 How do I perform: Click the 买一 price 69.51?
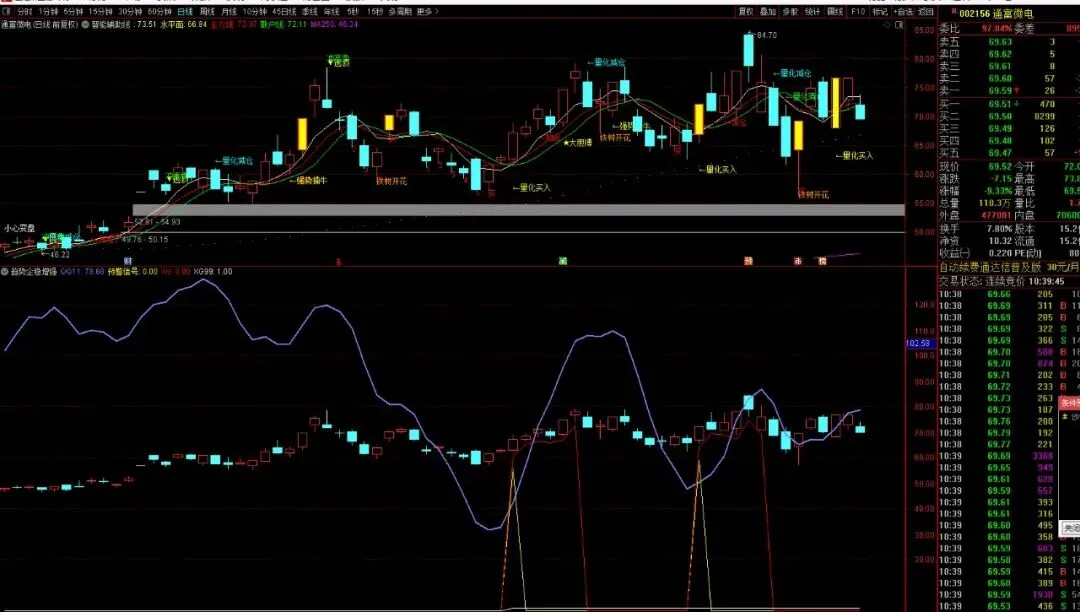pos(999,104)
